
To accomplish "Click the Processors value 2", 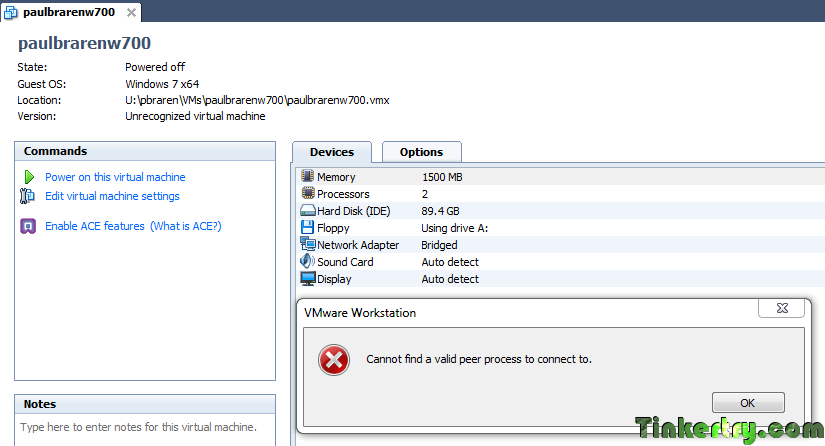I will (425, 194).
